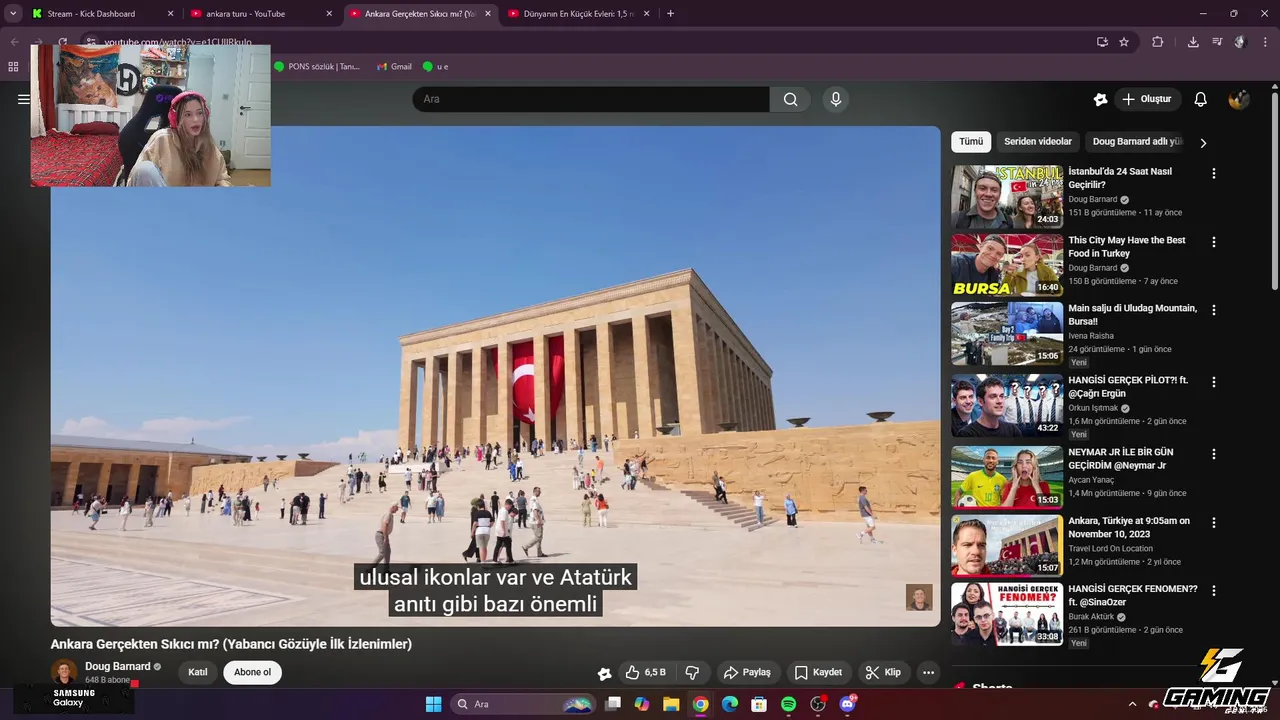Click the Windows taskbar search box

pos(523,704)
